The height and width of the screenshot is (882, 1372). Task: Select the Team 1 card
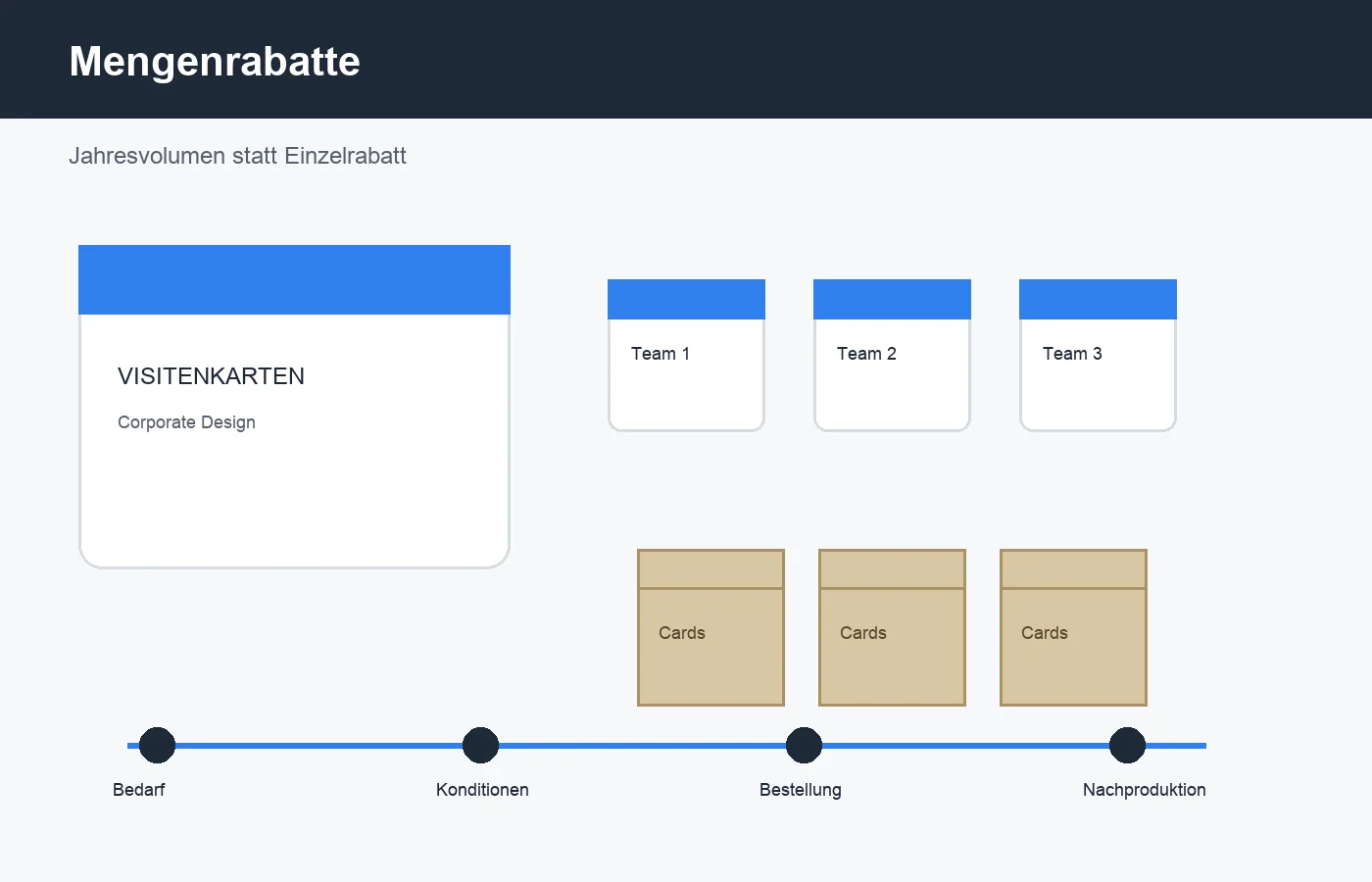pos(686,355)
